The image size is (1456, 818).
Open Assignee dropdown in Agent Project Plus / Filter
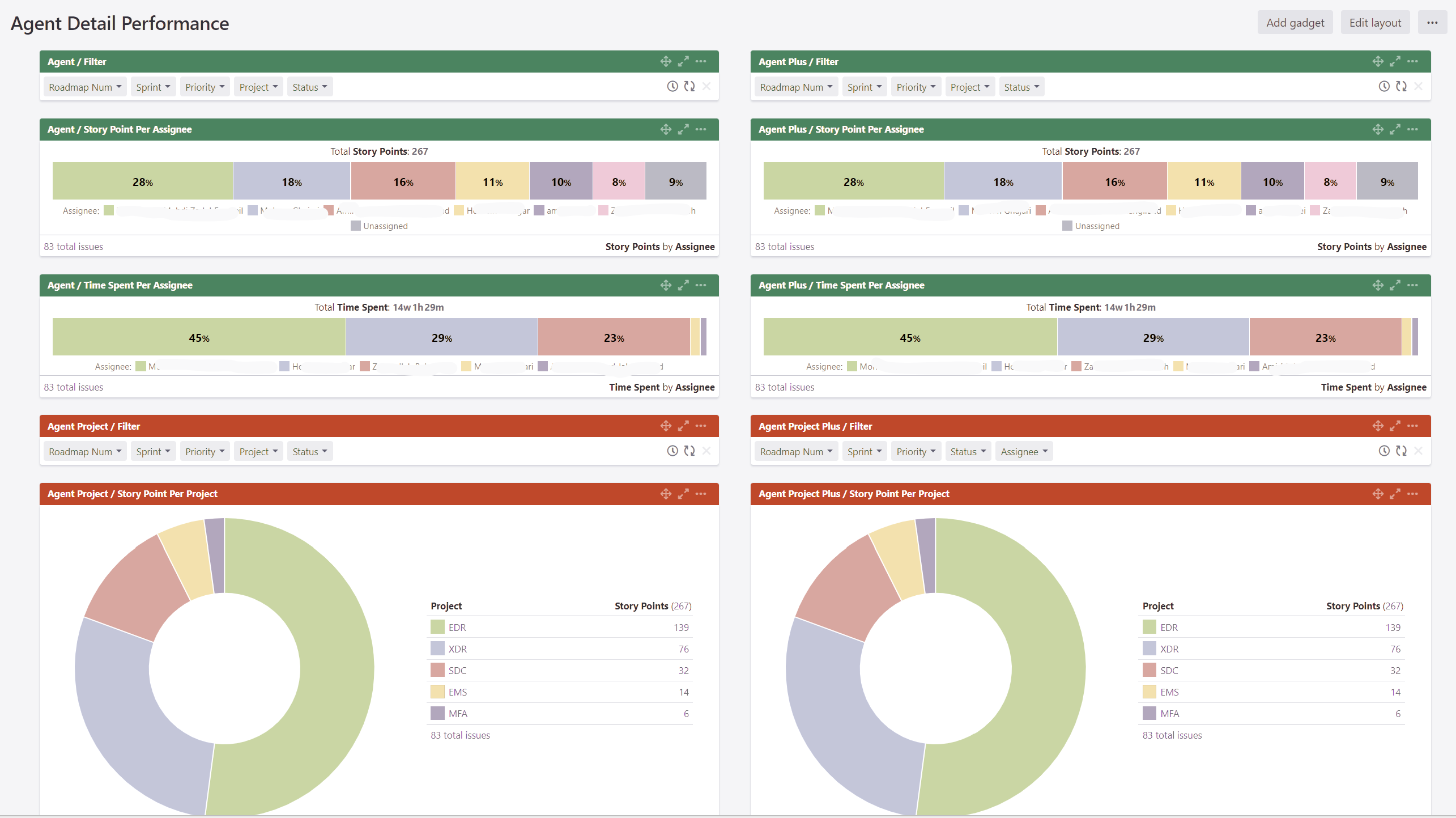tap(1024, 451)
